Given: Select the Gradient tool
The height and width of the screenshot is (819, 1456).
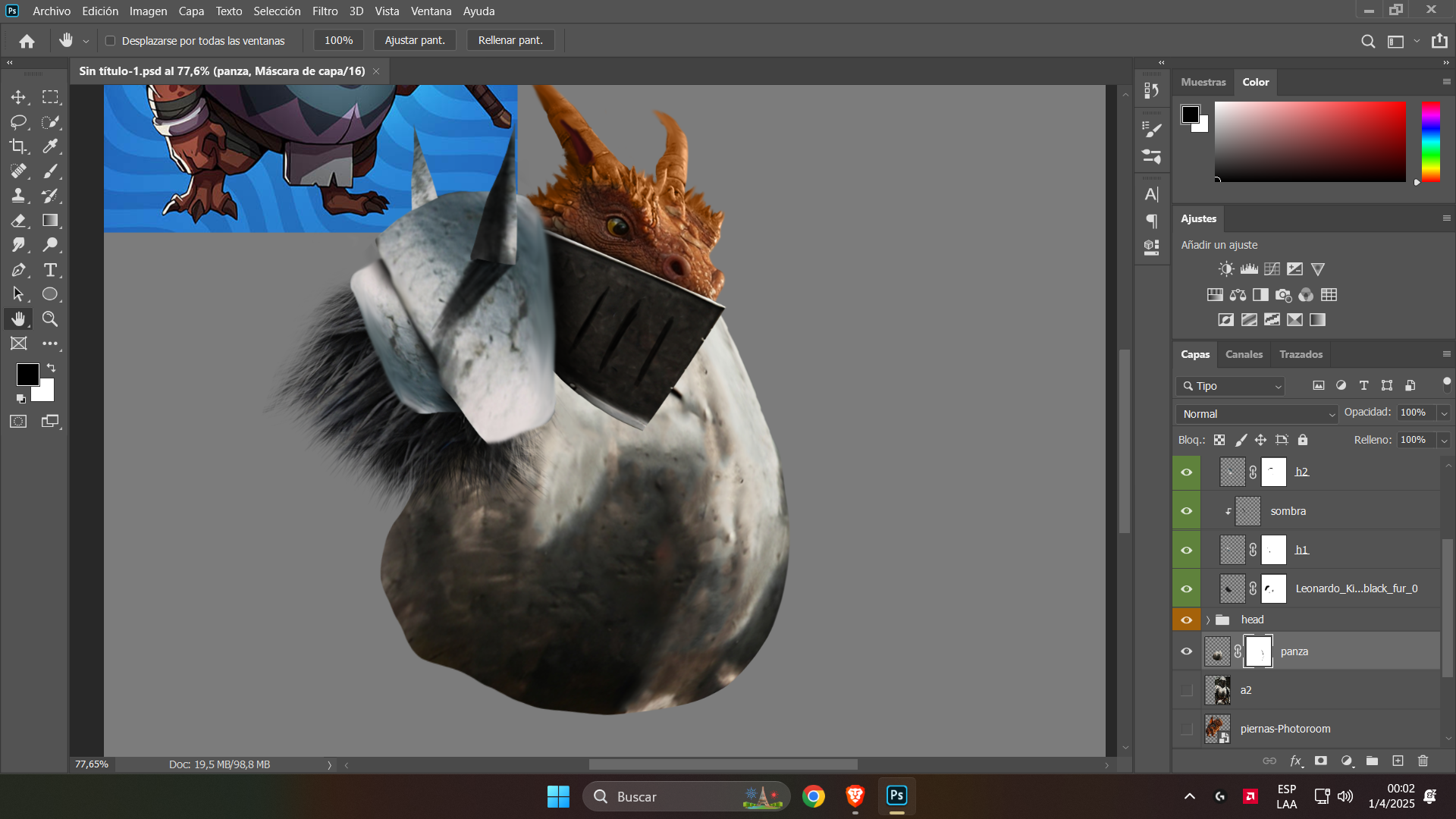Looking at the screenshot, I should tap(50, 221).
